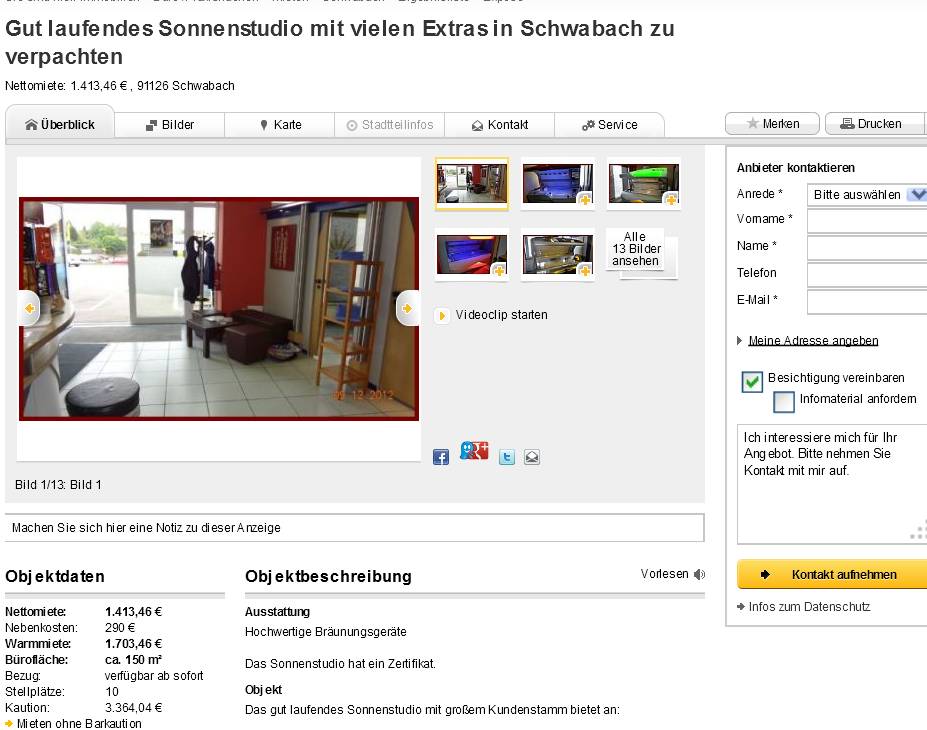Play the Videoclip starten icon
The width and height of the screenshot is (927, 730).
pyautogui.click(x=441, y=316)
